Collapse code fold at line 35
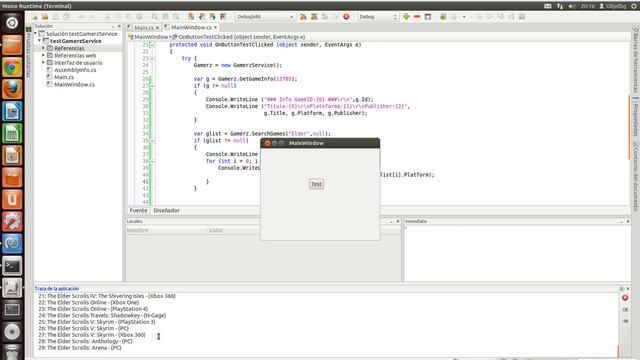Viewport: 640px width, 360px height. pyautogui.click(x=152, y=140)
